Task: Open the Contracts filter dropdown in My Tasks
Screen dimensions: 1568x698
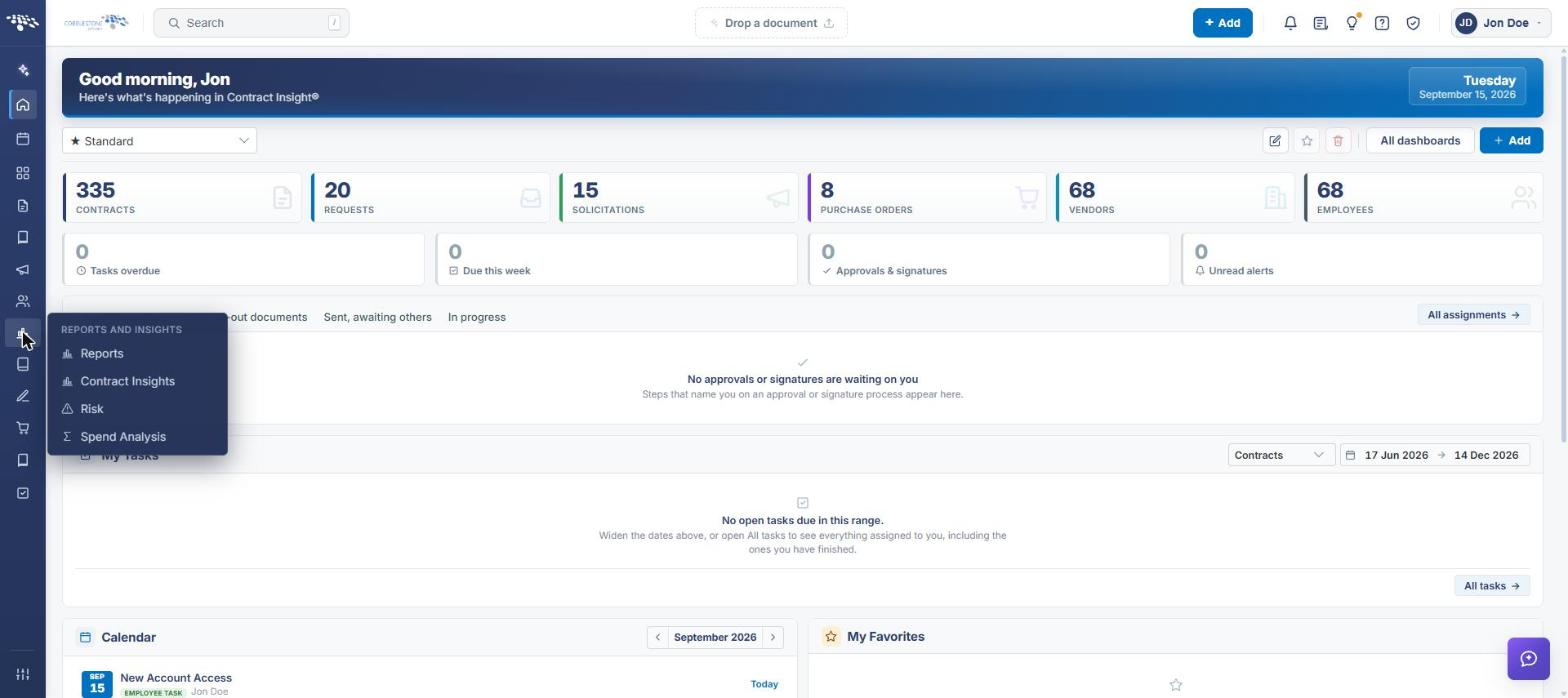Action: (x=1280, y=455)
